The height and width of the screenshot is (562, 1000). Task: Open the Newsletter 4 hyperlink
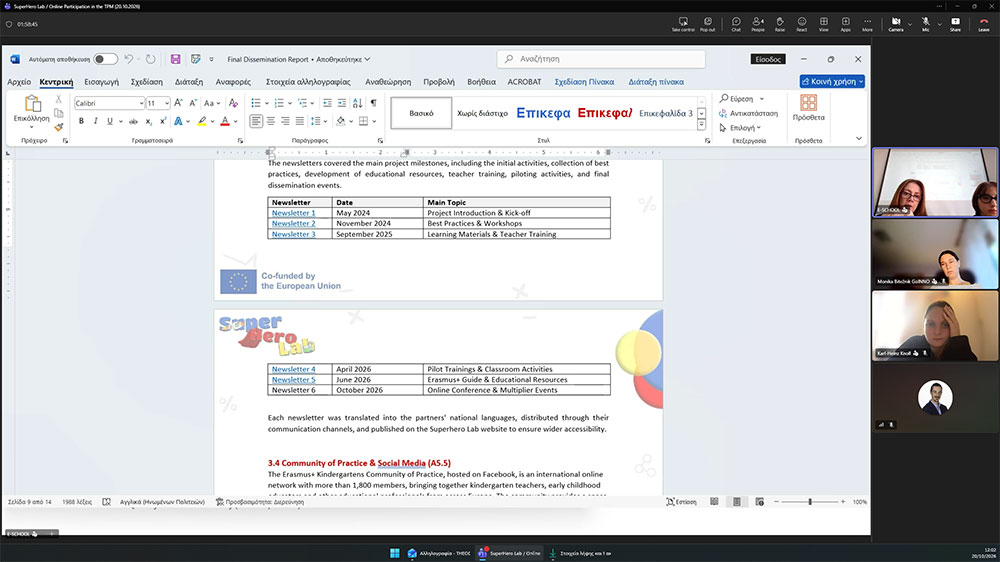[x=293, y=369]
